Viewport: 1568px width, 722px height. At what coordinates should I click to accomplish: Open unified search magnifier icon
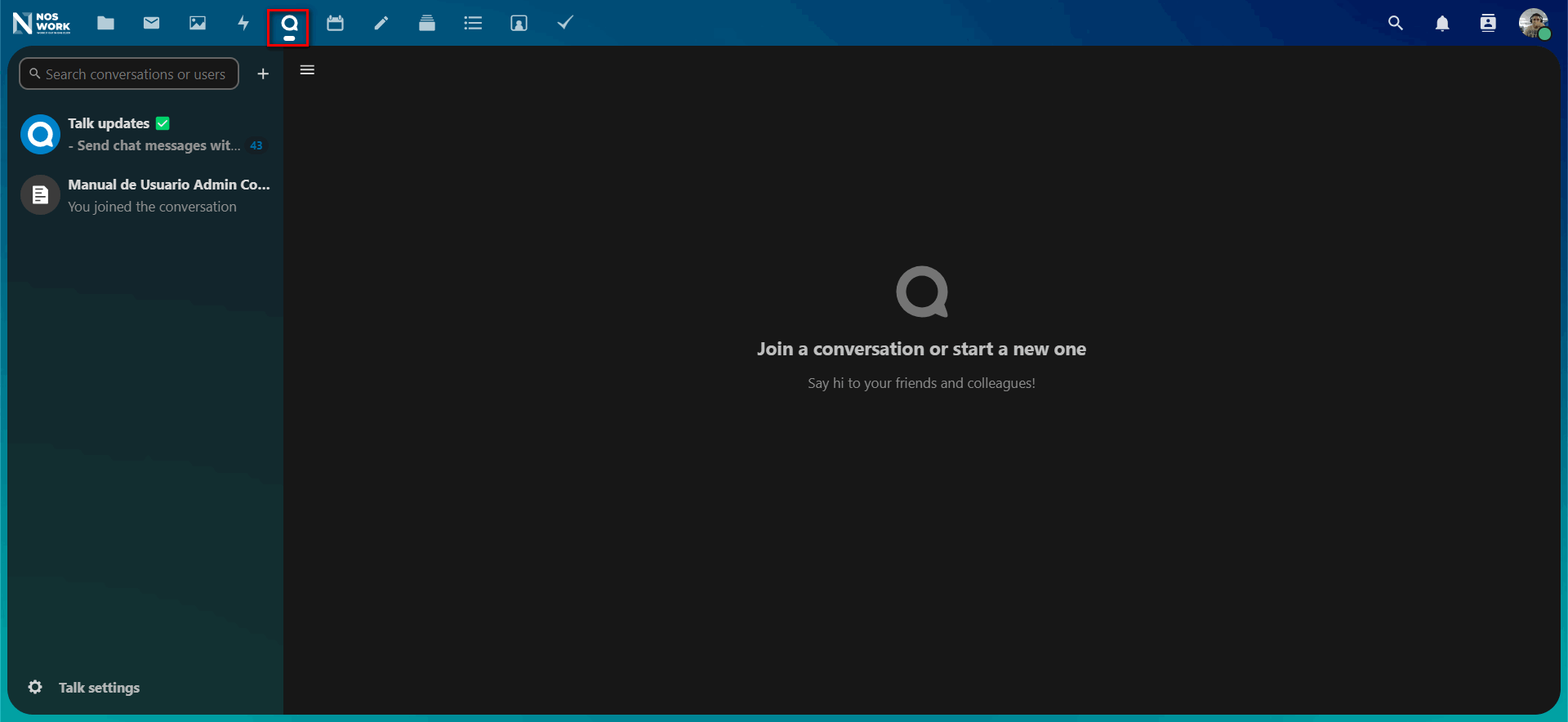coord(1396,23)
